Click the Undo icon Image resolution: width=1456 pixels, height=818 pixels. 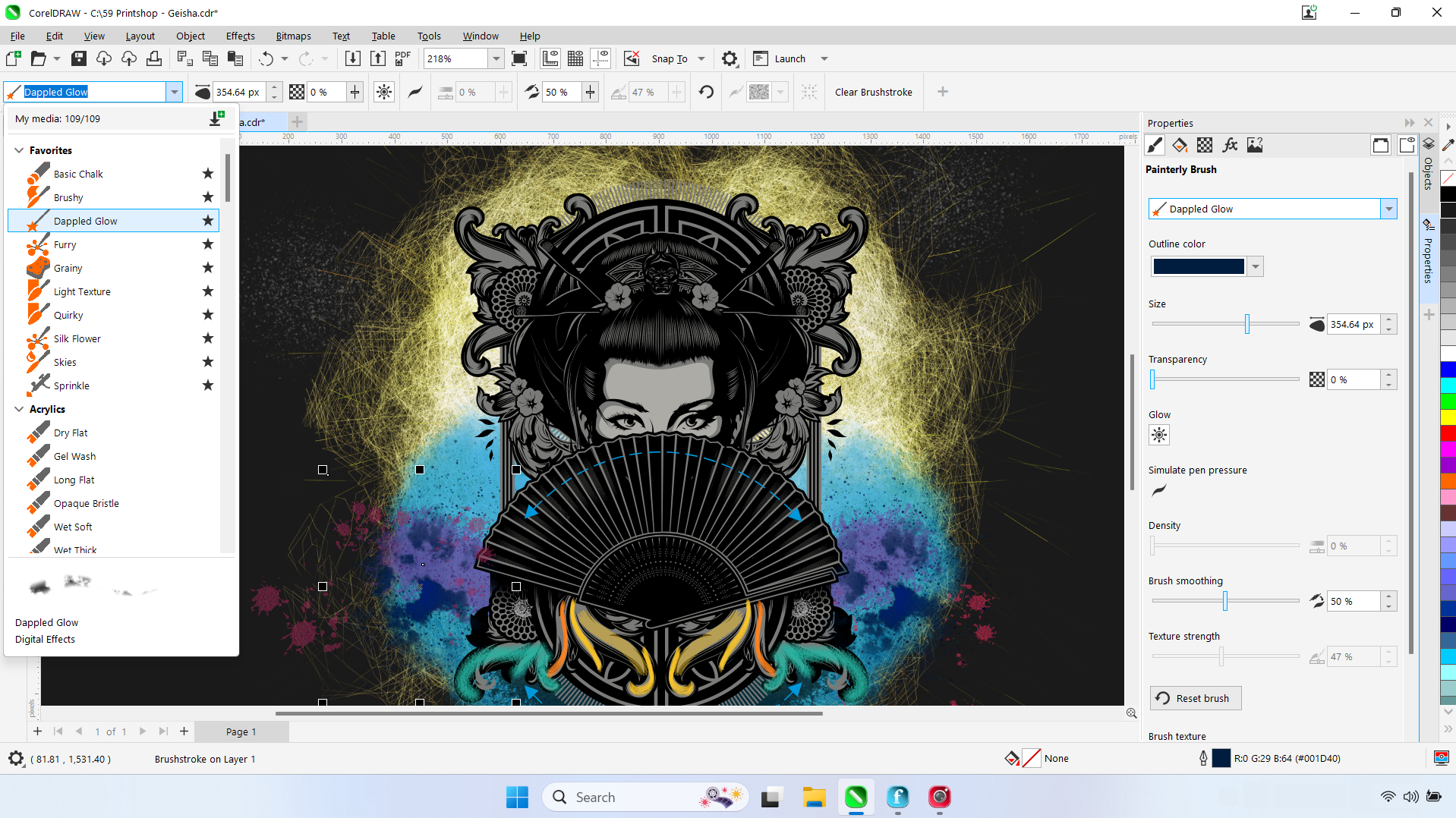pos(266,58)
